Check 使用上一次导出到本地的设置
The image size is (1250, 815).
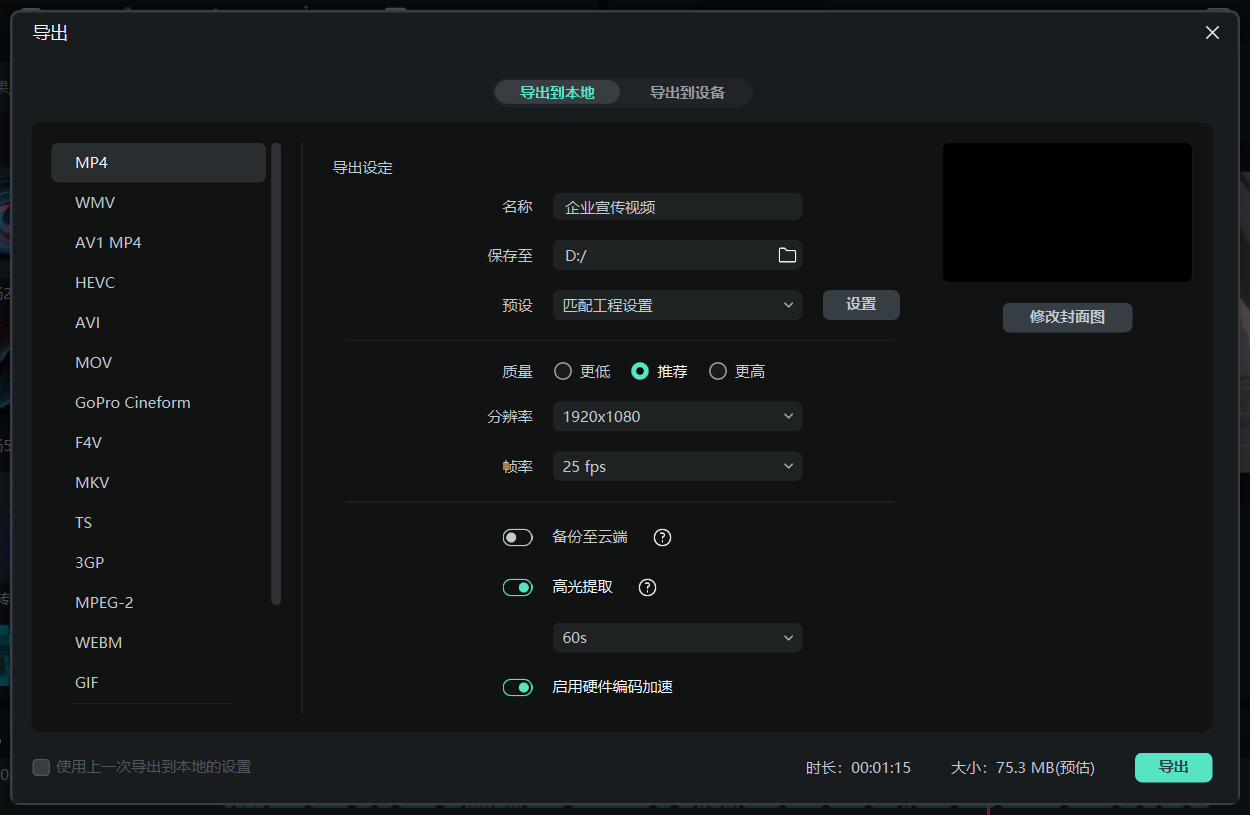point(41,767)
